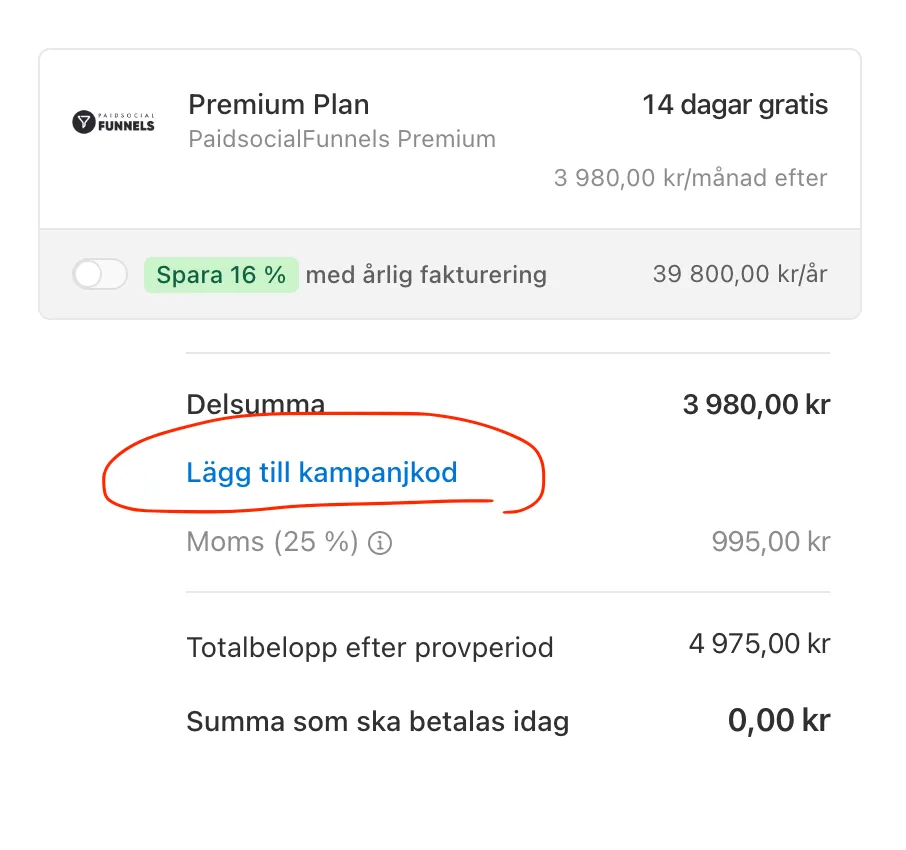This screenshot has width=906, height=850.
Task: Click the 995,00 kr tax amount
Action: [771, 542]
